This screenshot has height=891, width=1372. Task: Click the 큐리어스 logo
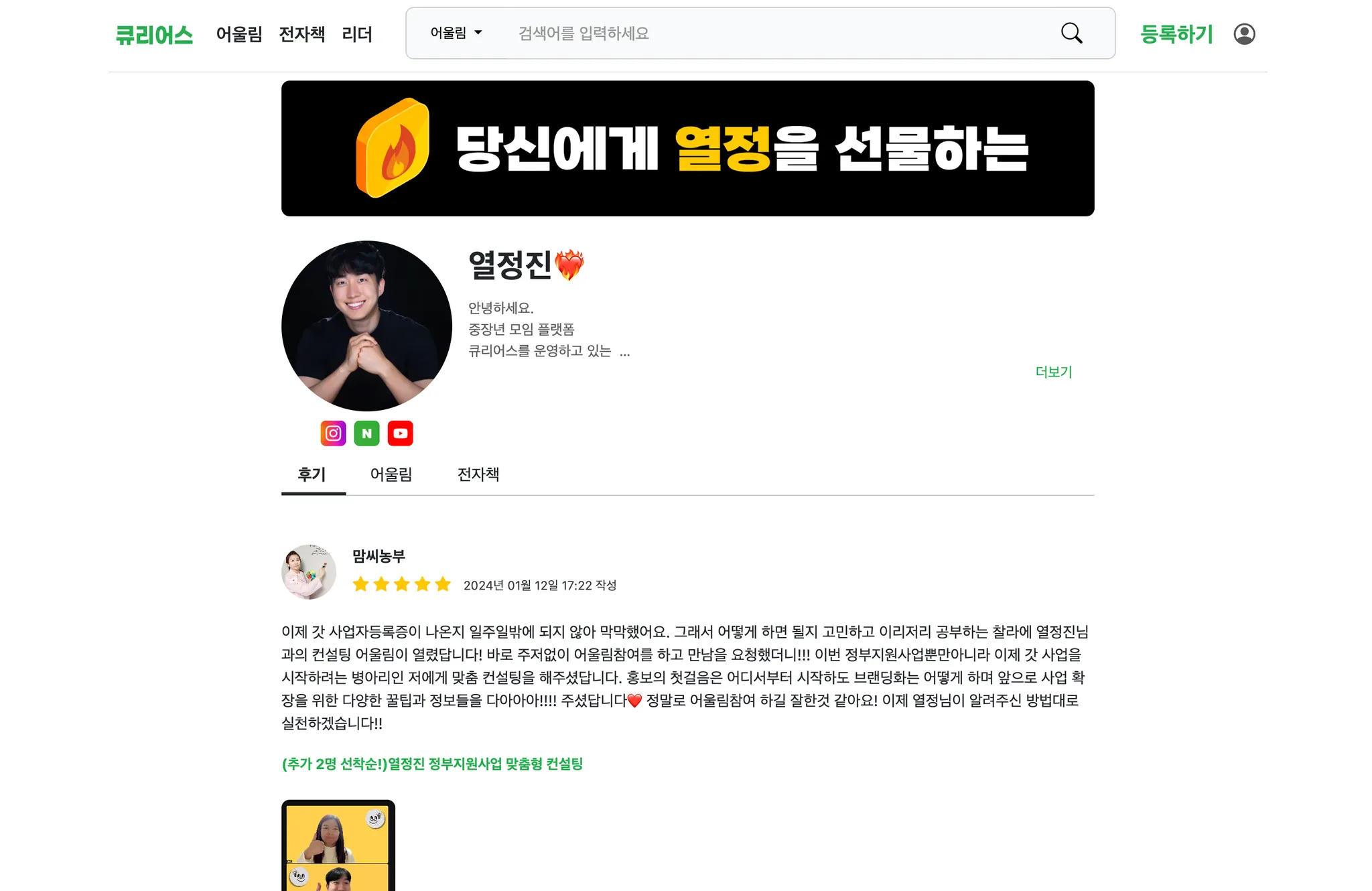click(154, 34)
